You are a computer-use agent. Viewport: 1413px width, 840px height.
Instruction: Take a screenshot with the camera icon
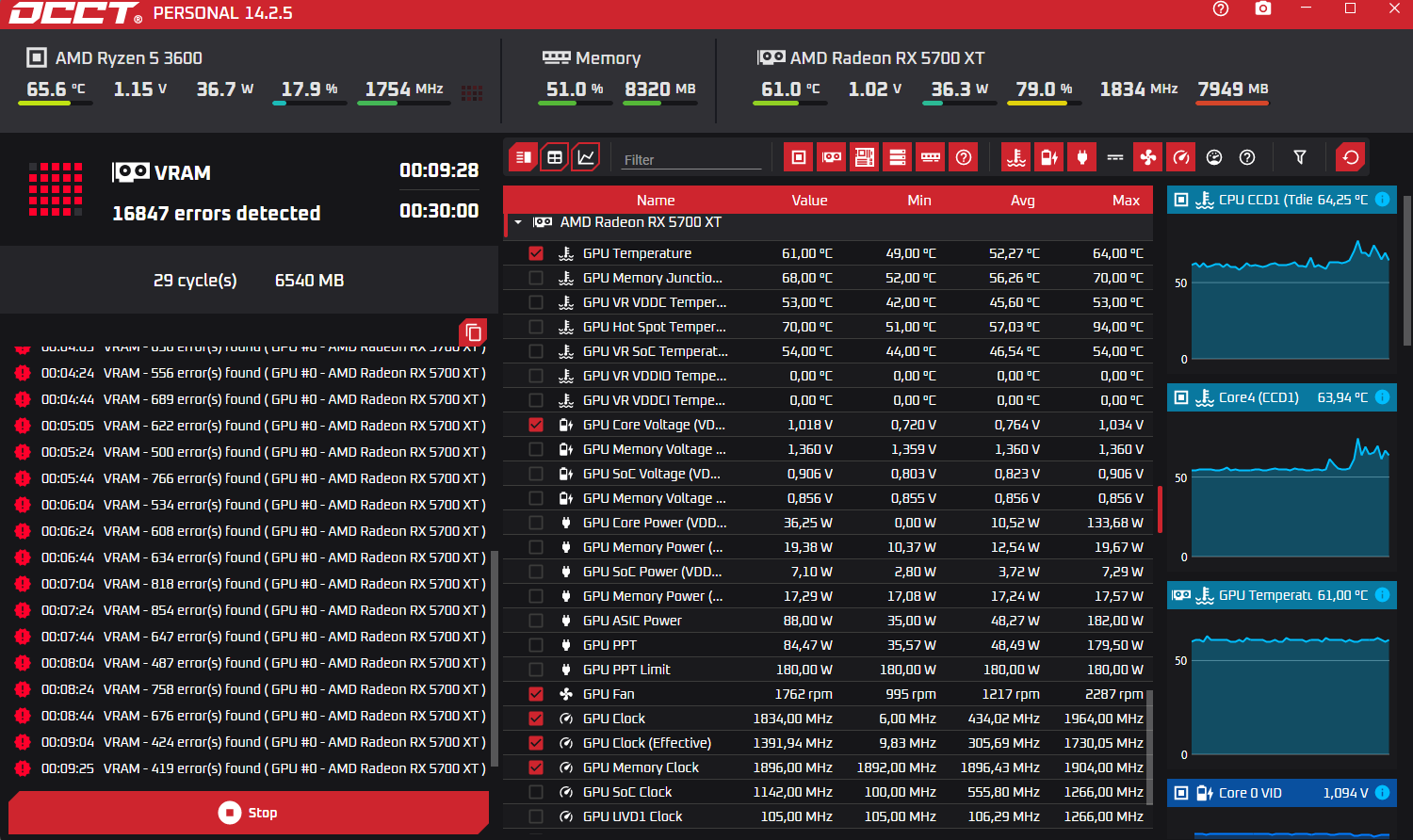point(1263,8)
